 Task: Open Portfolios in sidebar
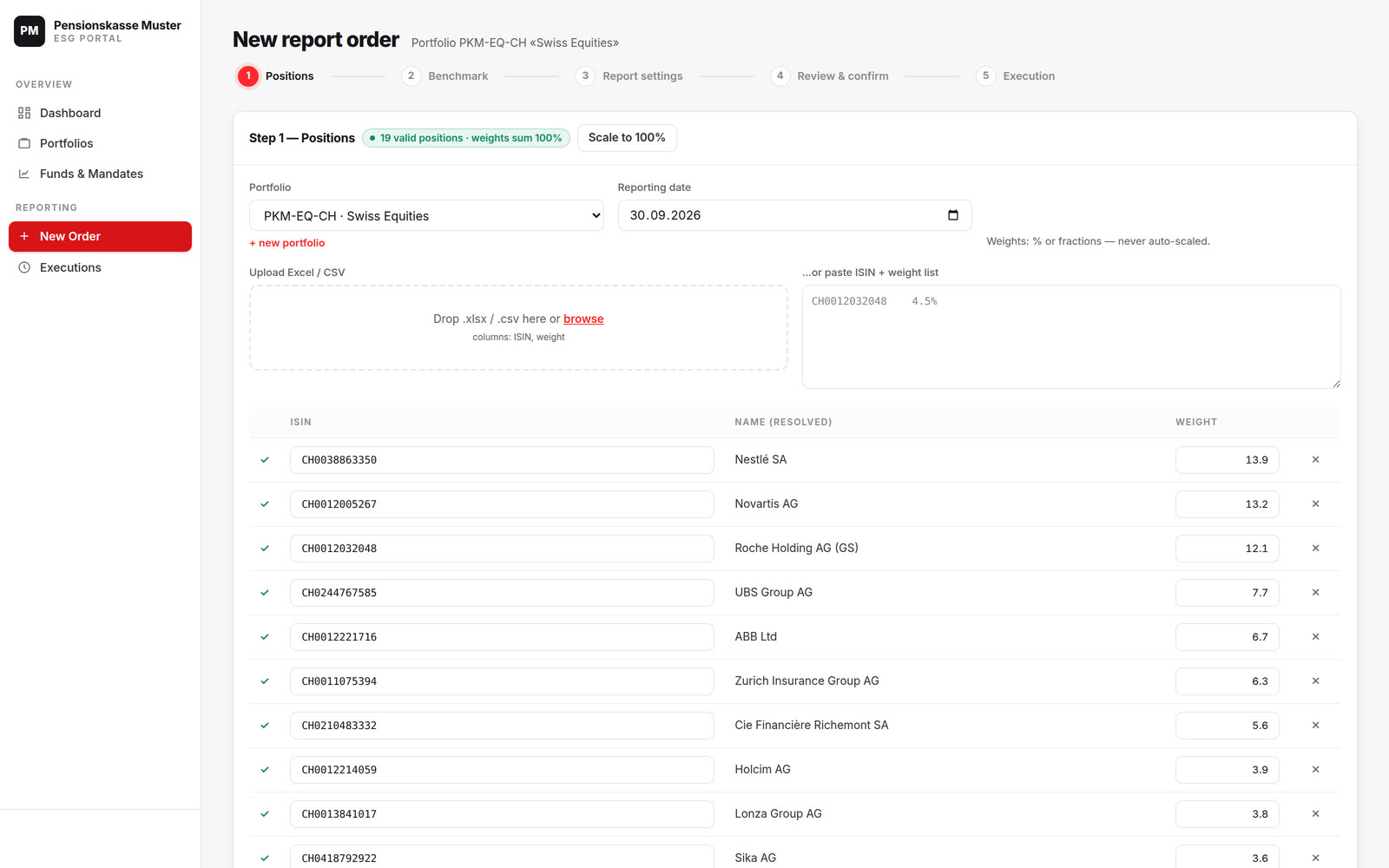100,143
